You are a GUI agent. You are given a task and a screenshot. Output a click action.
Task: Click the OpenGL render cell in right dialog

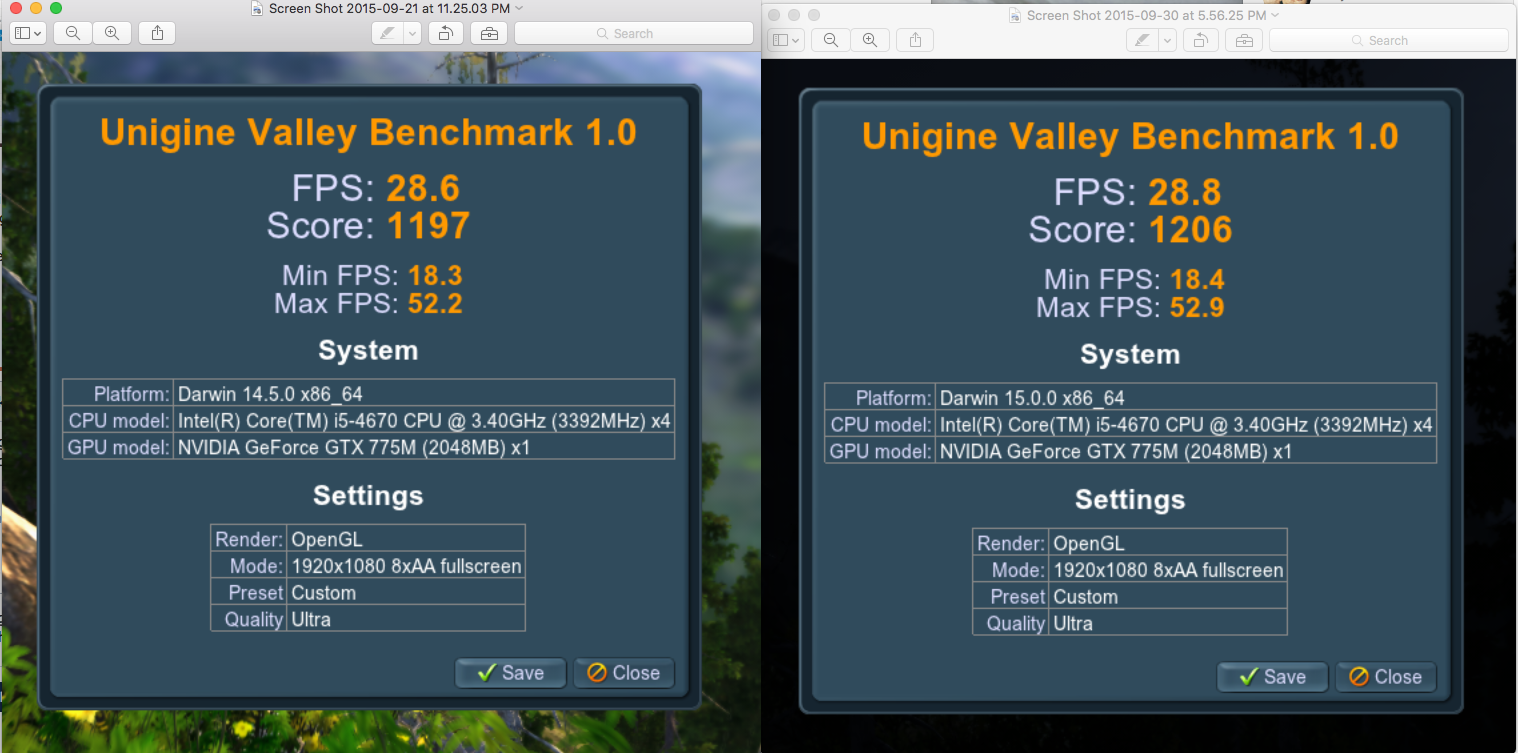pos(1168,543)
